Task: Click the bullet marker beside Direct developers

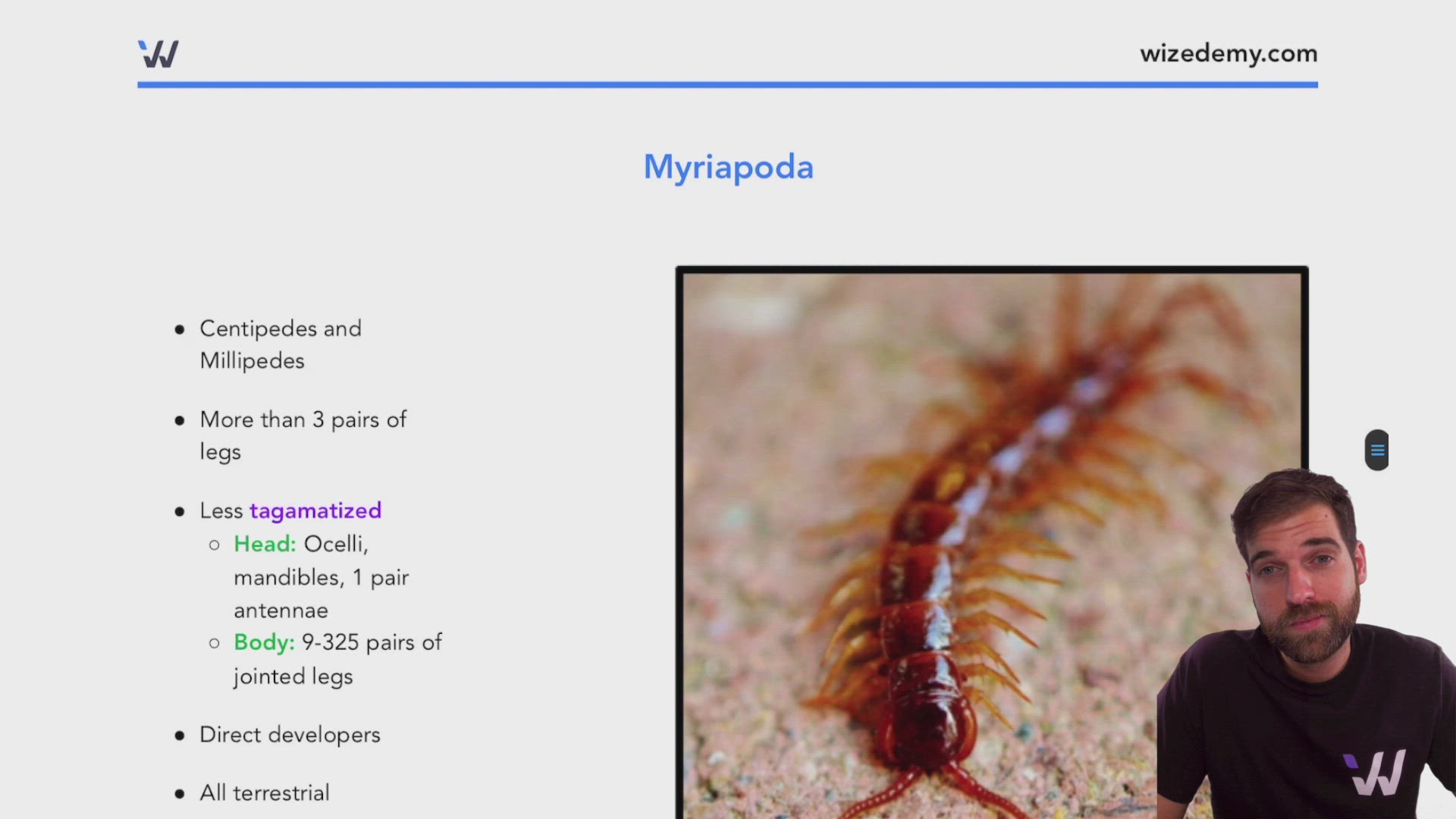Action: point(179,734)
